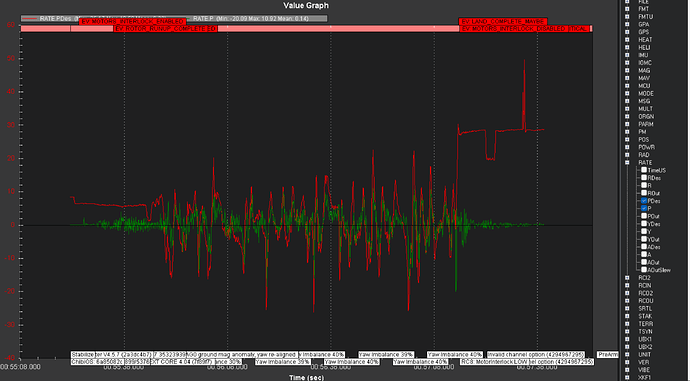690x381 pixels.
Task: Enable the RDes field checkbox
Action: tap(644, 178)
